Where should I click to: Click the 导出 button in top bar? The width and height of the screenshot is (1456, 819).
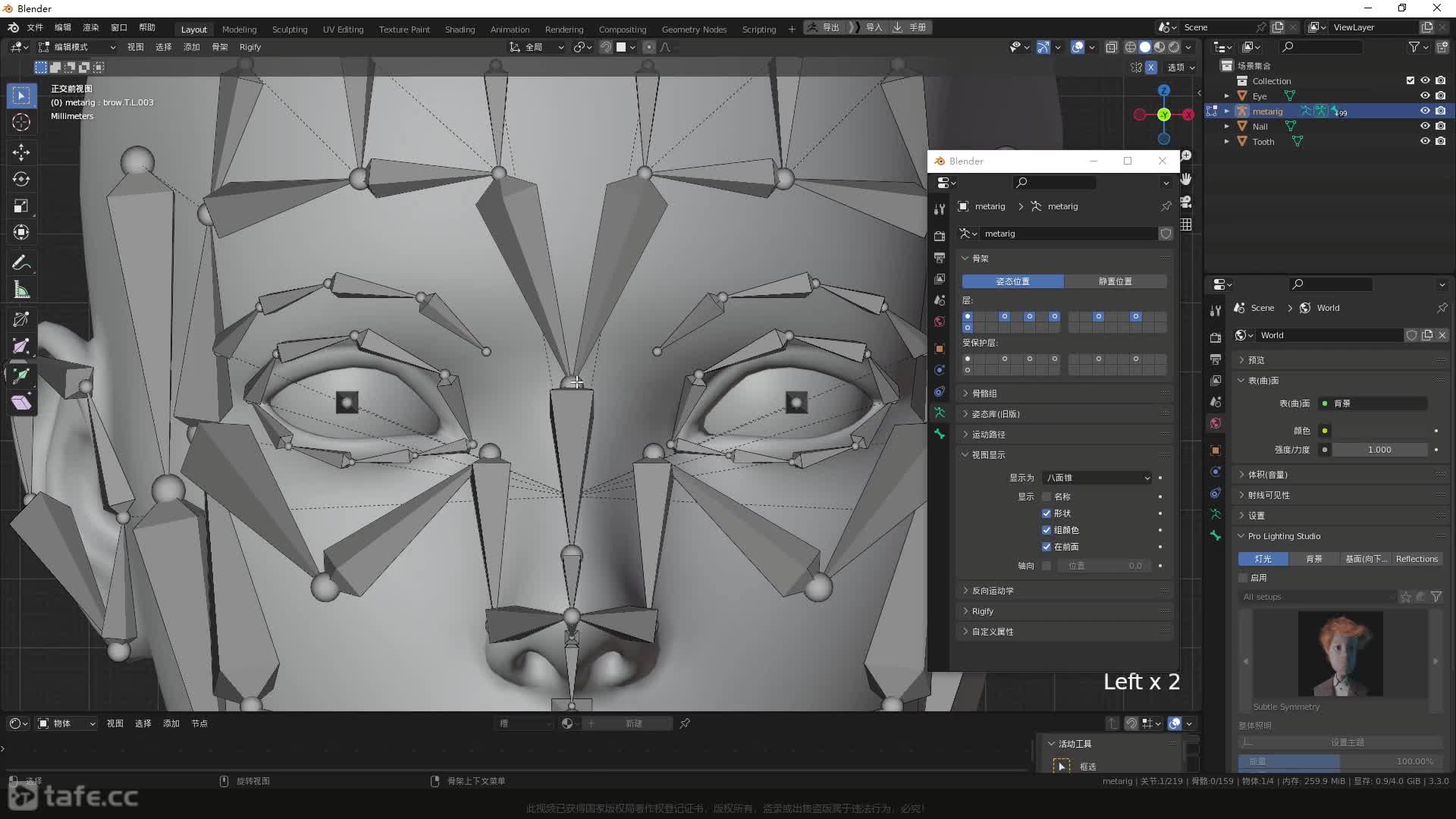coord(824,27)
